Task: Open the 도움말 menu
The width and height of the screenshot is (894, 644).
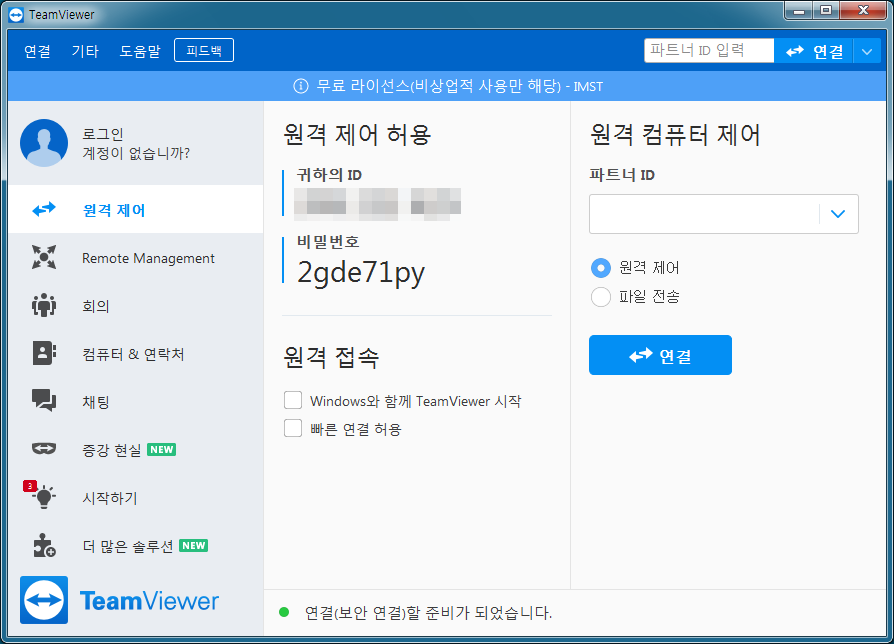Action: (x=140, y=51)
